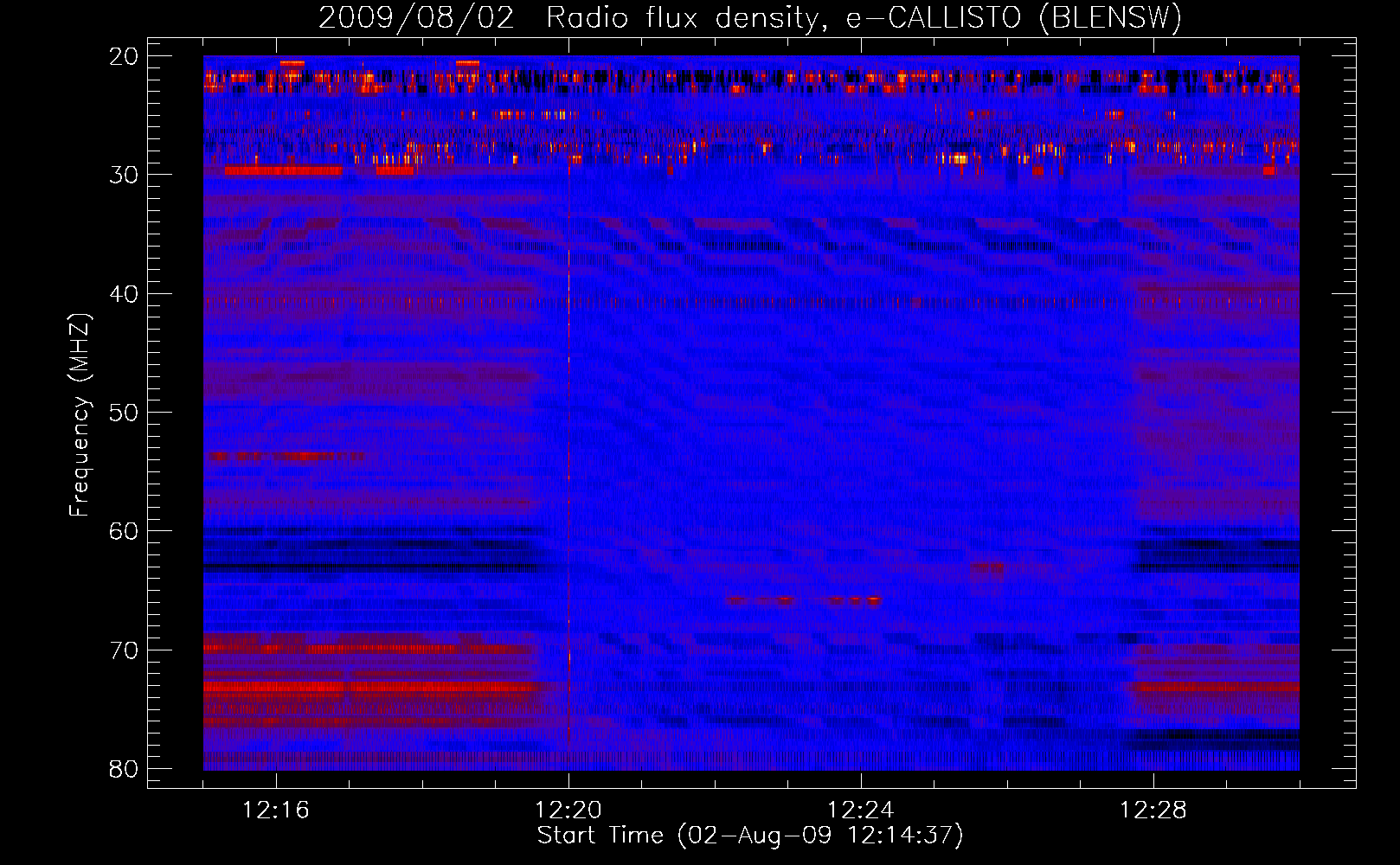Viewport: 1400px width, 865px height.
Task: Click the 30 frequency tick label
Action: pyautogui.click(x=124, y=175)
